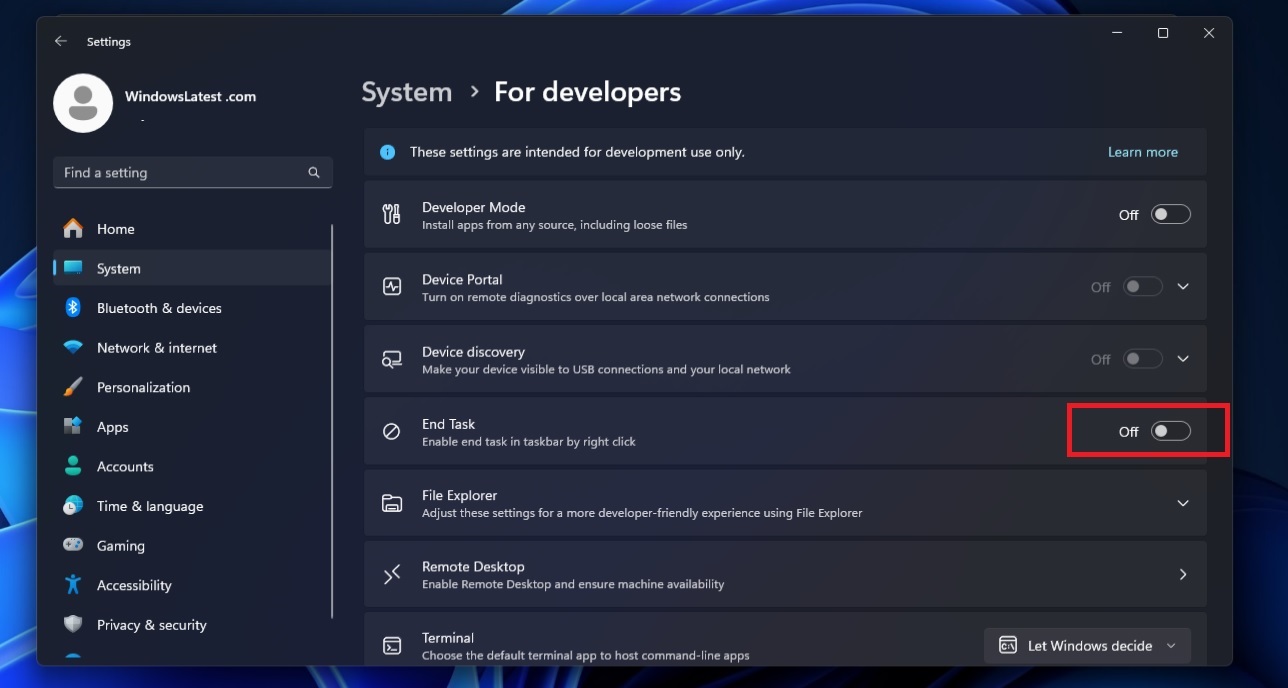Enable Developer Mode

[1170, 214]
